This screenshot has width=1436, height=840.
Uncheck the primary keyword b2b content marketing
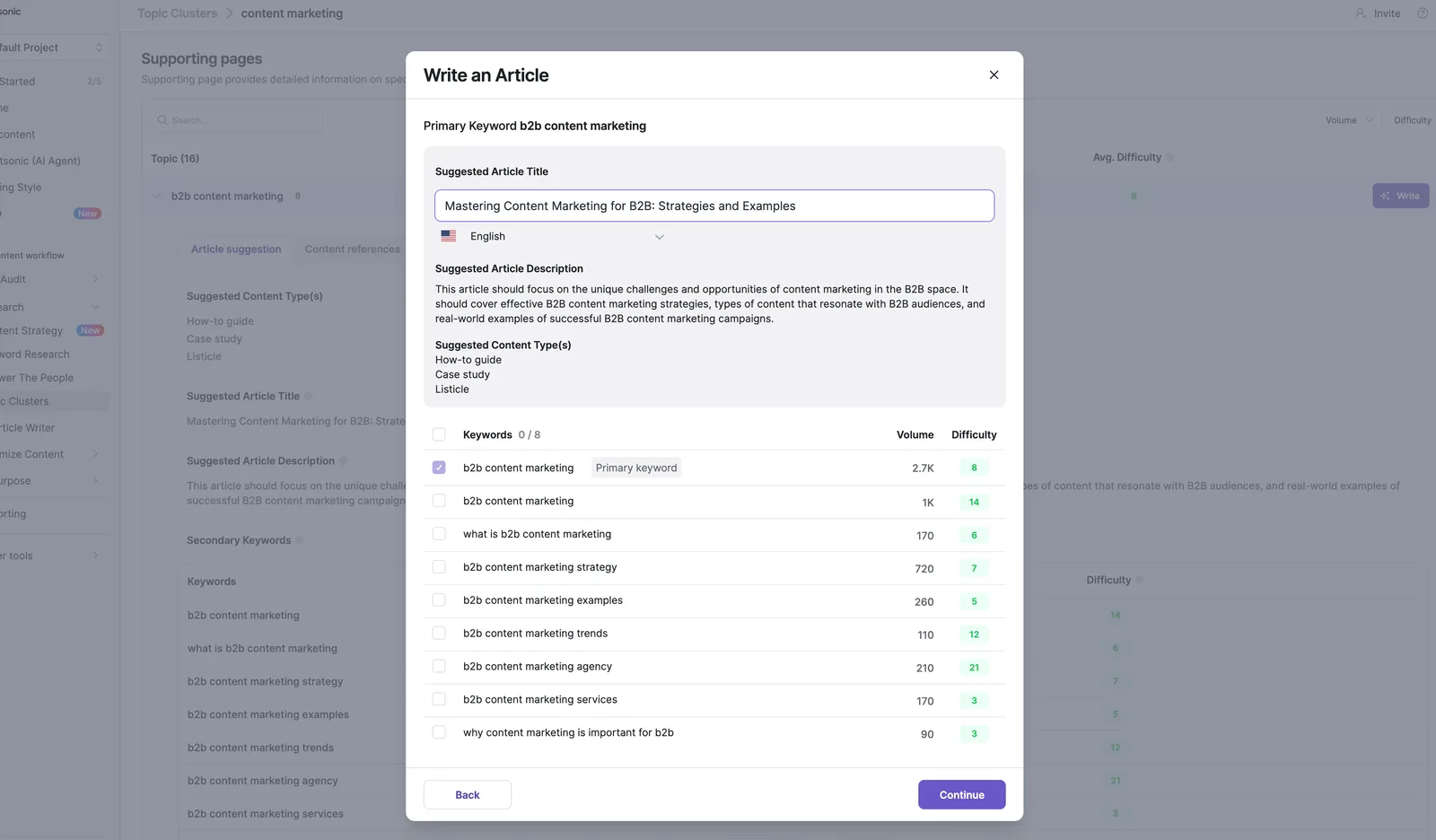coord(439,468)
